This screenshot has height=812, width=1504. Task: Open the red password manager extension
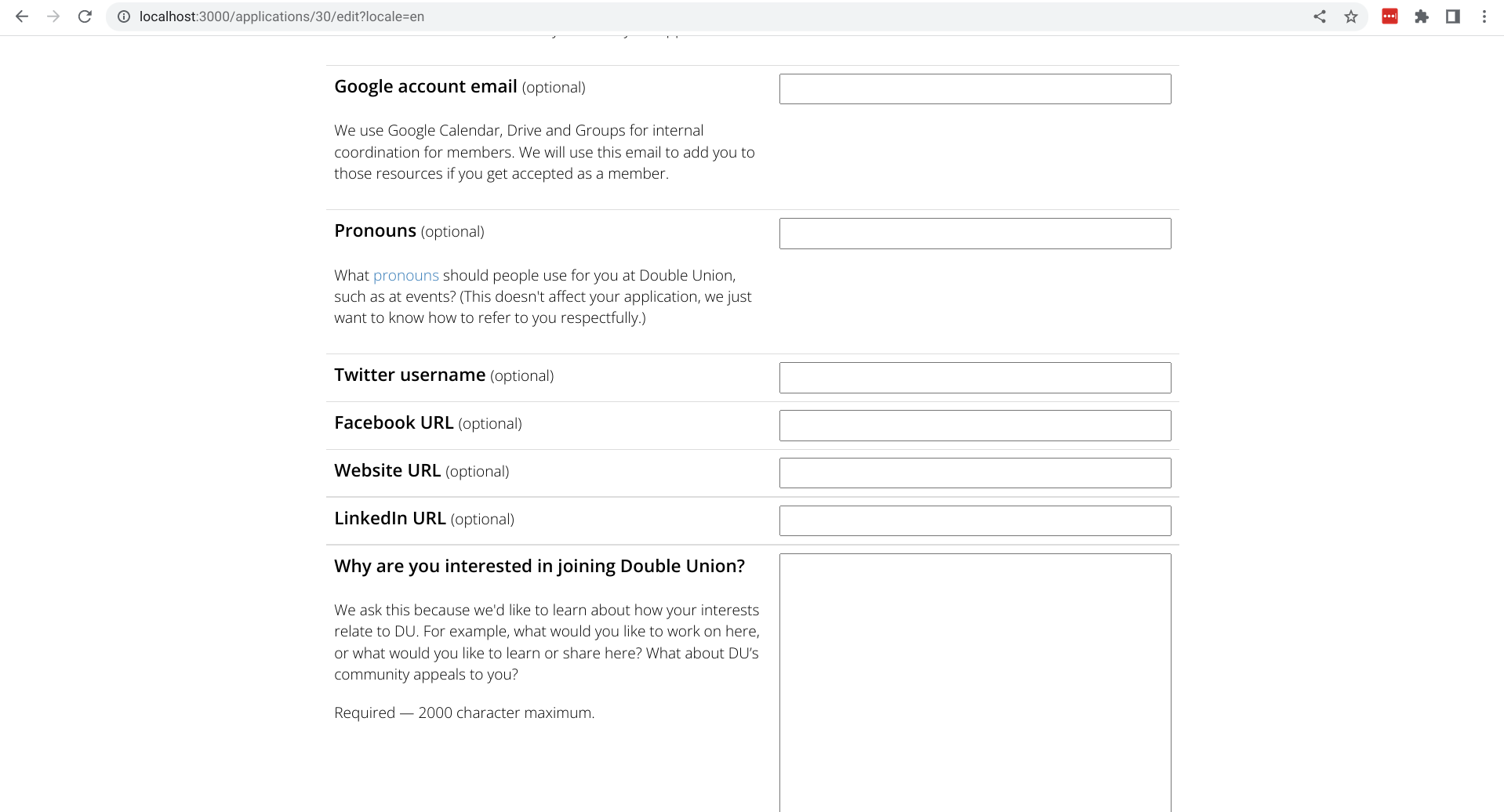1390,16
